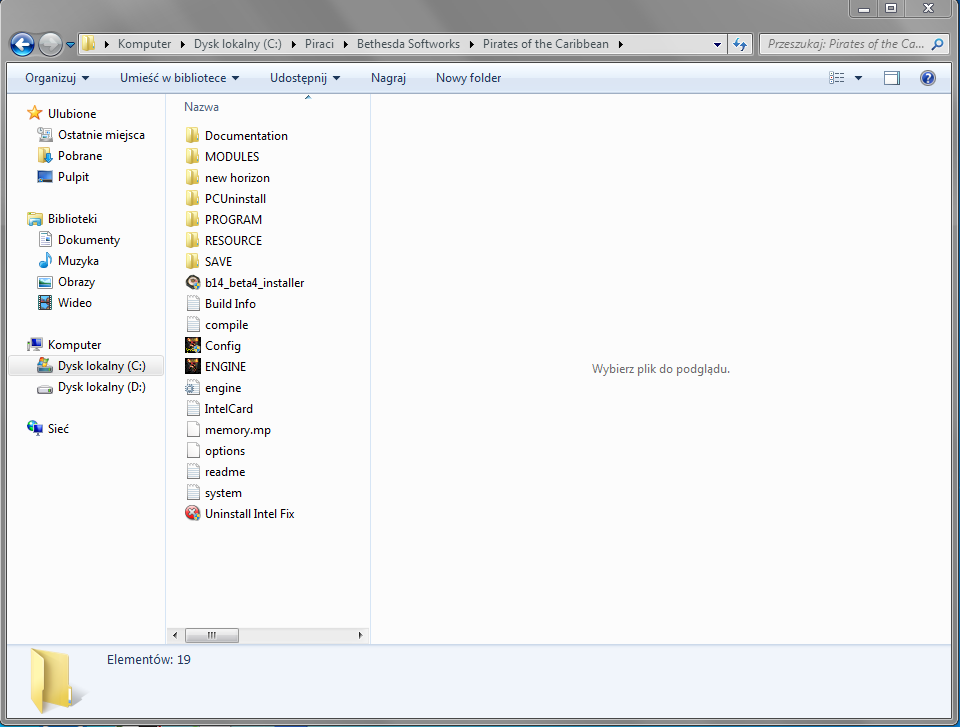Screen dimensions: 960x727
Task: Select the readme file
Action: [216, 472]
